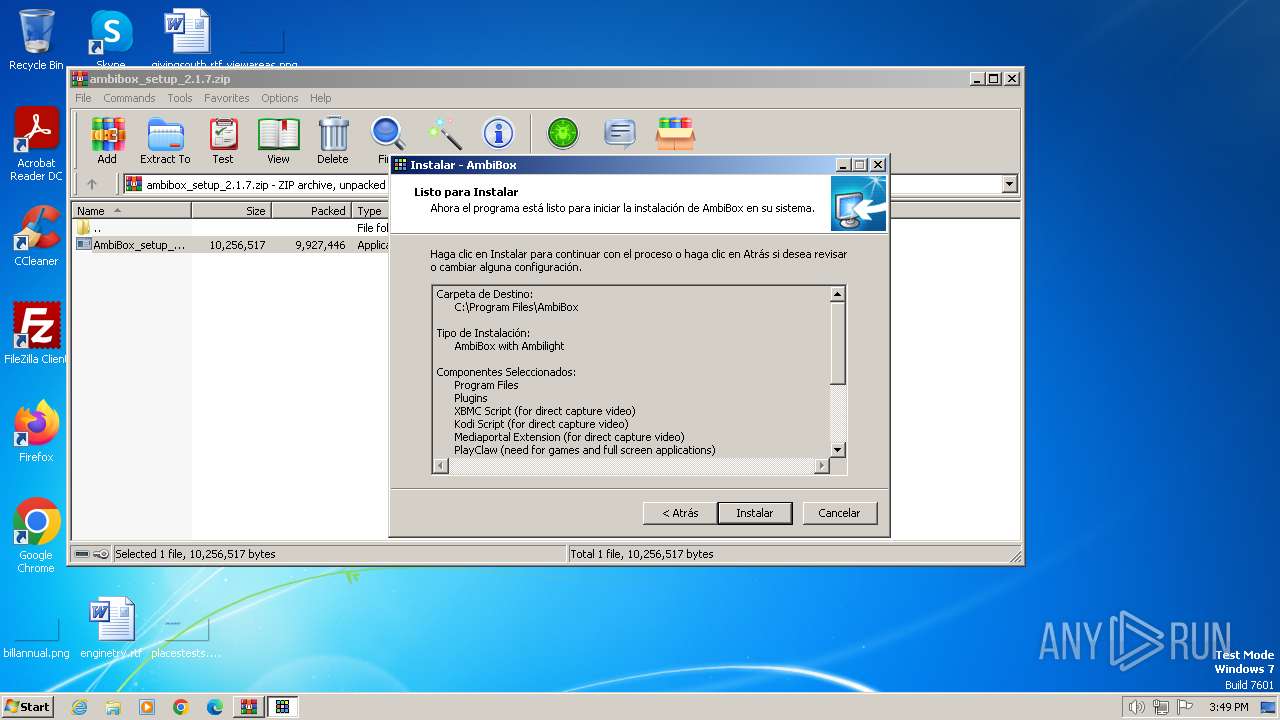
Task: Click the Info icon in WinRAR toolbar
Action: point(498,134)
